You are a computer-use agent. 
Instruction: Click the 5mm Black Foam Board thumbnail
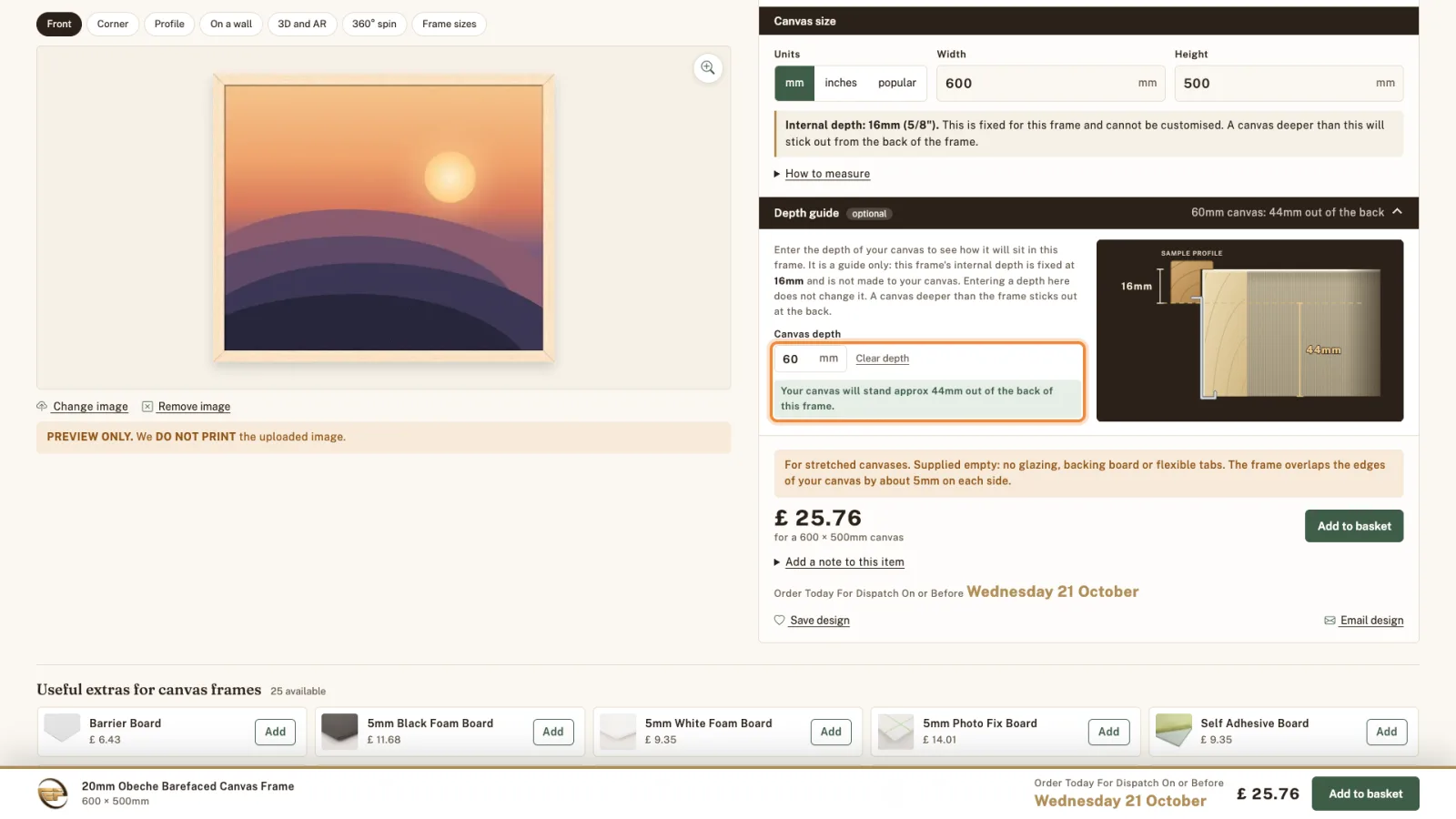coord(339,731)
